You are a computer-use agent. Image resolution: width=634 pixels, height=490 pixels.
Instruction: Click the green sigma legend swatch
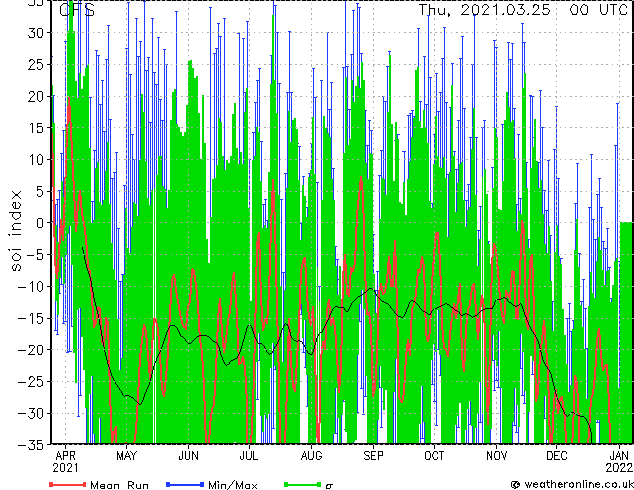tap(302, 484)
